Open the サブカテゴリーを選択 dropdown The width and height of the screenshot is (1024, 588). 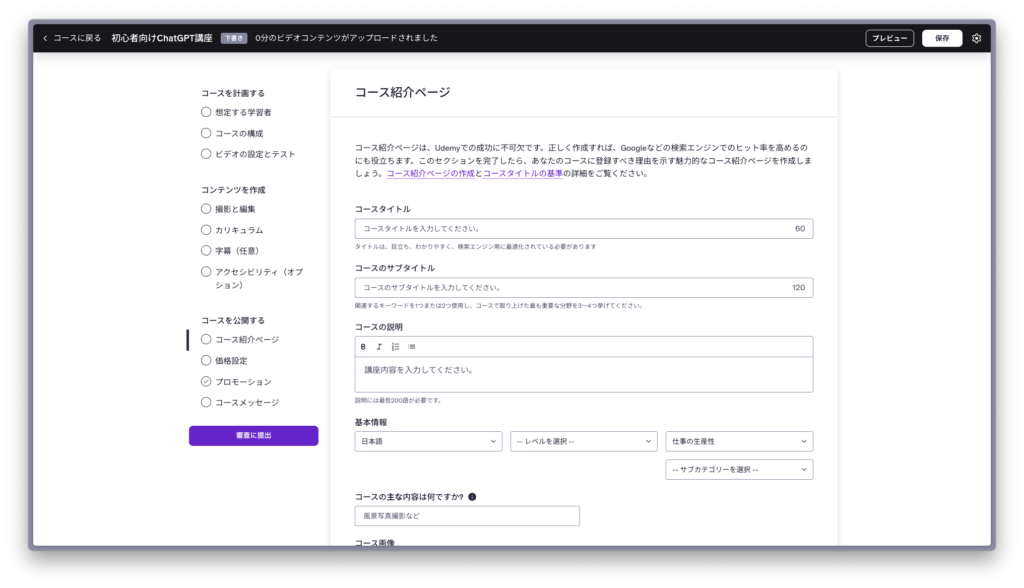click(739, 469)
